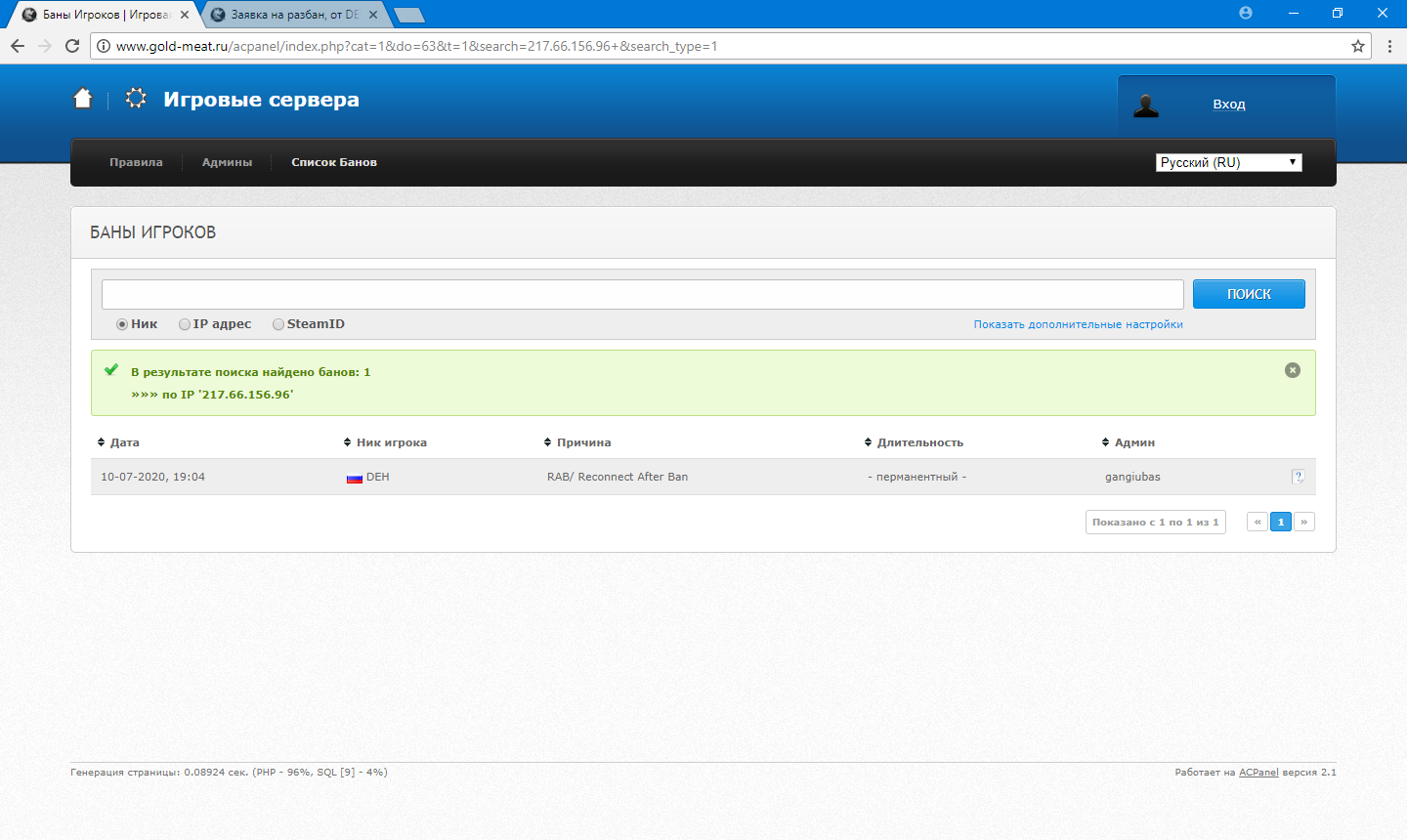Bookmark this page with the star
The height and width of the screenshot is (840, 1407).
tap(1357, 46)
